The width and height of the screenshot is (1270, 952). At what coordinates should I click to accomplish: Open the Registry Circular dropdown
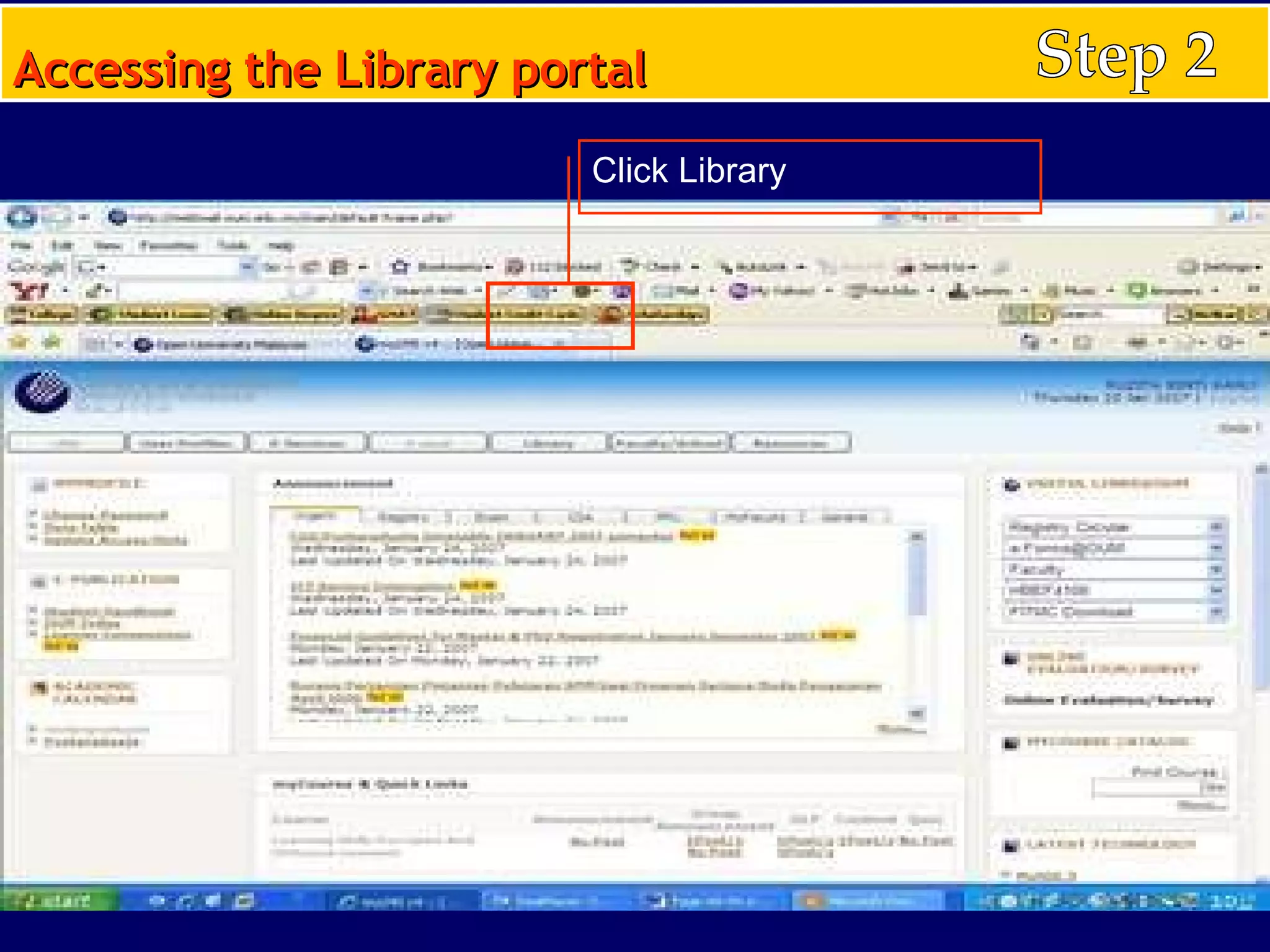pos(1114,527)
